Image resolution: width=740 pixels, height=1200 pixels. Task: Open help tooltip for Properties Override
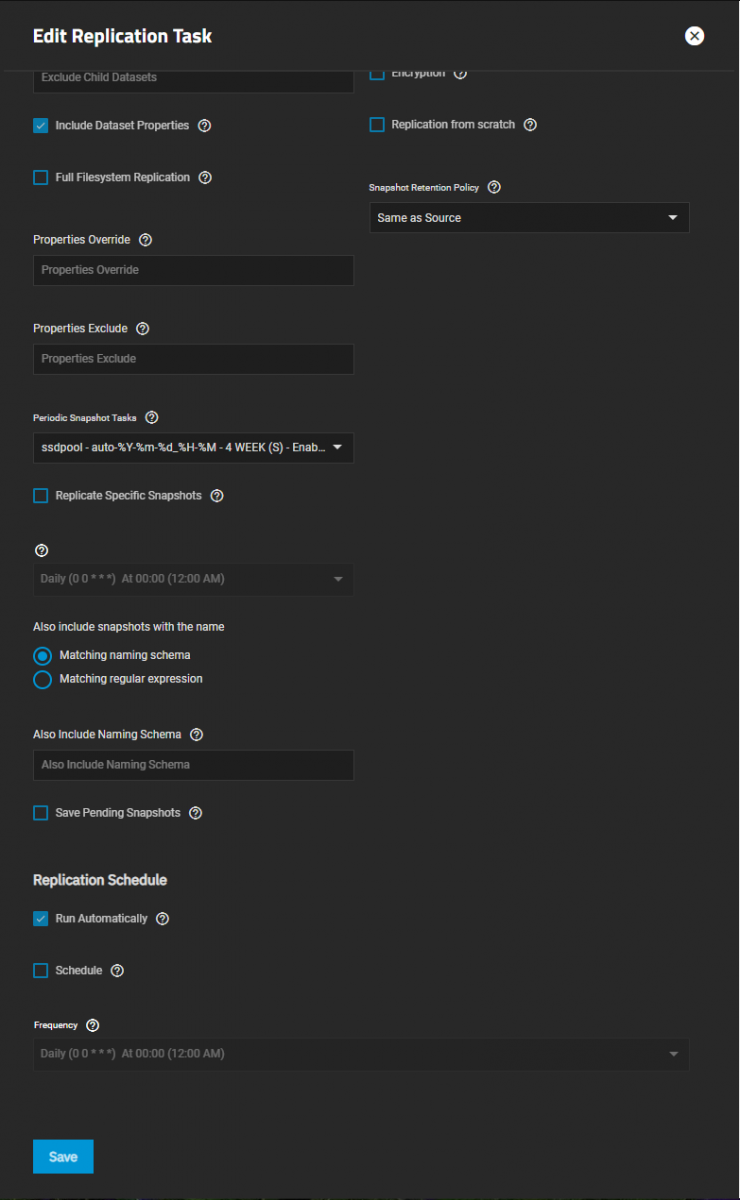coord(146,240)
